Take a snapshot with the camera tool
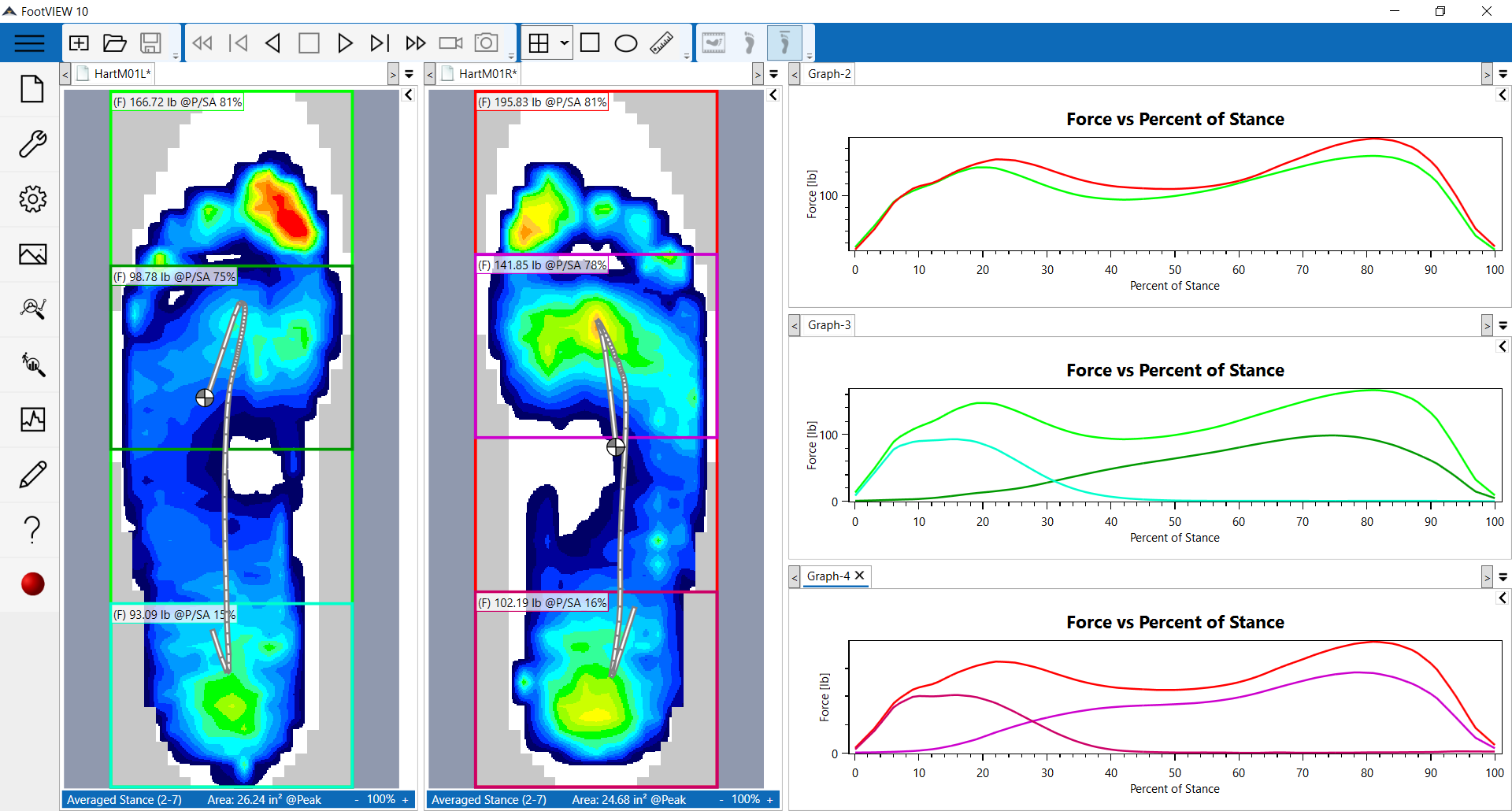This screenshot has height=811, width=1512. click(486, 43)
